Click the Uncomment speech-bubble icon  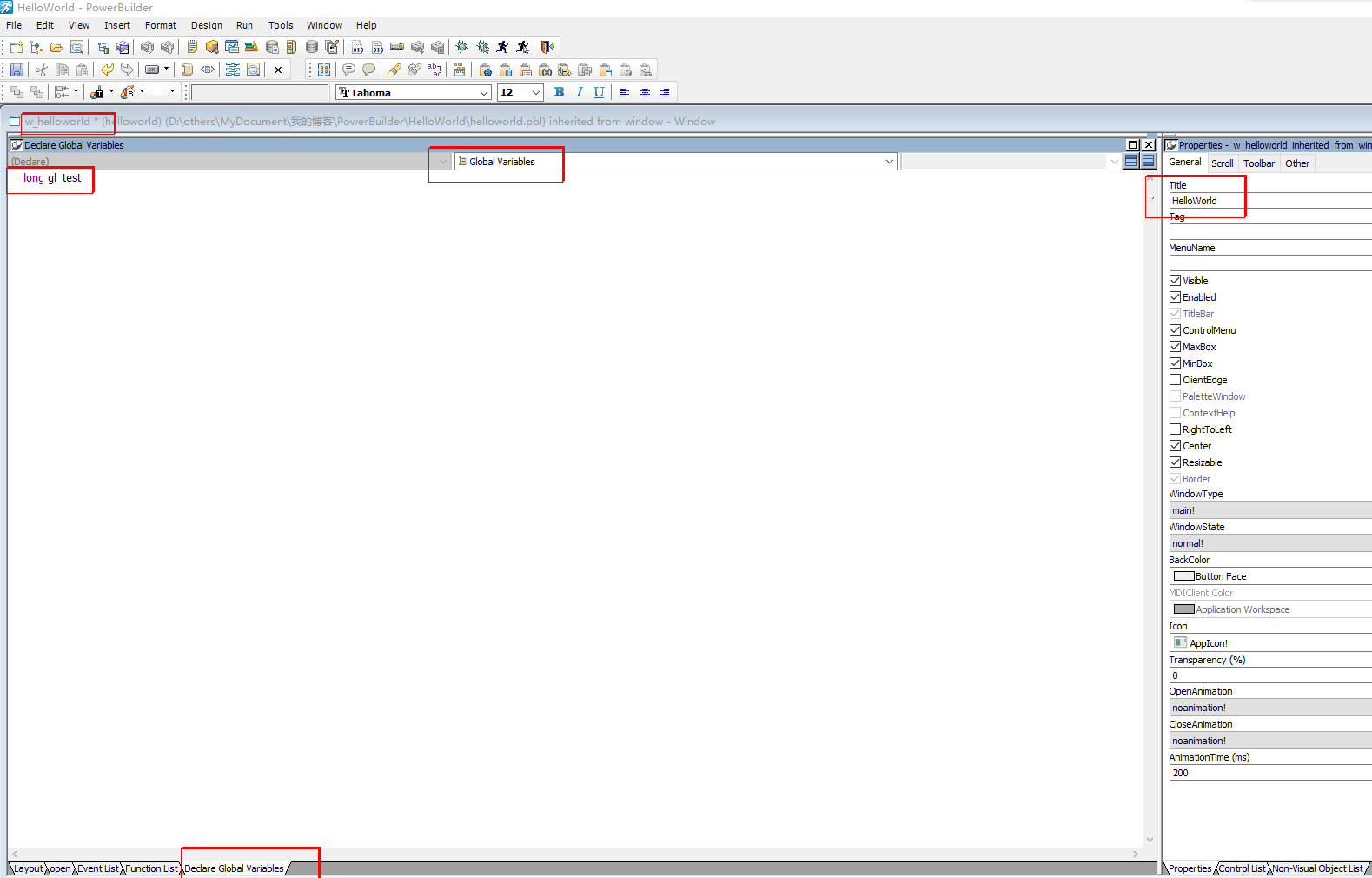click(368, 70)
